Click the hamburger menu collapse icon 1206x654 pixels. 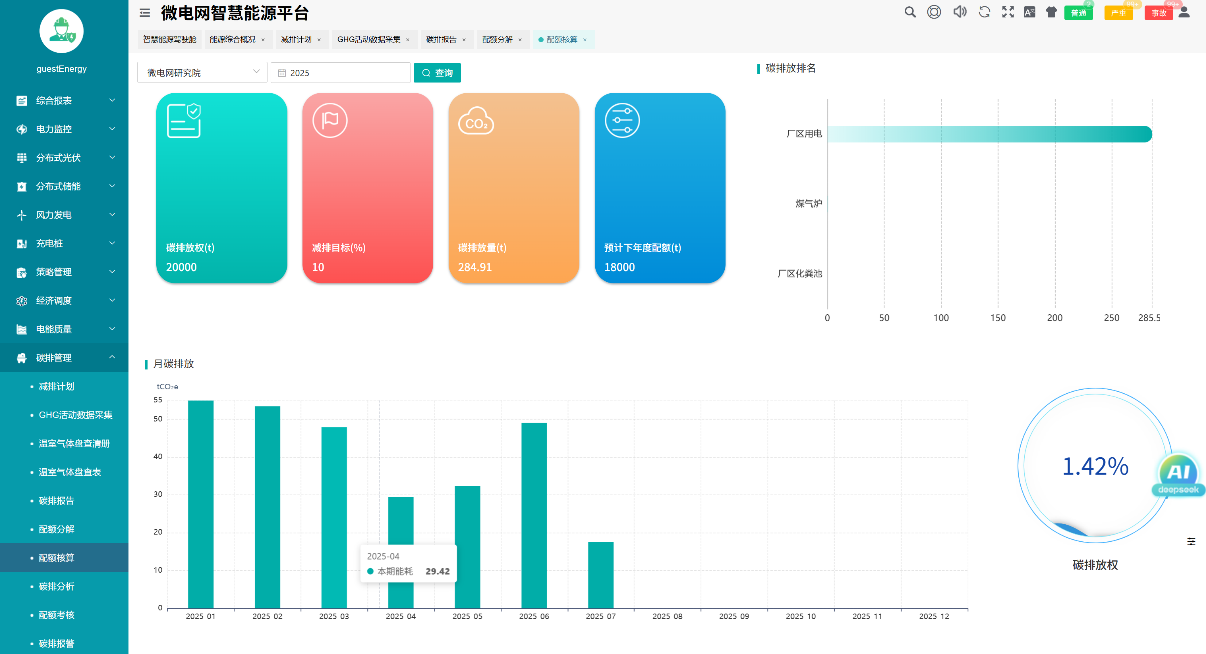[145, 13]
